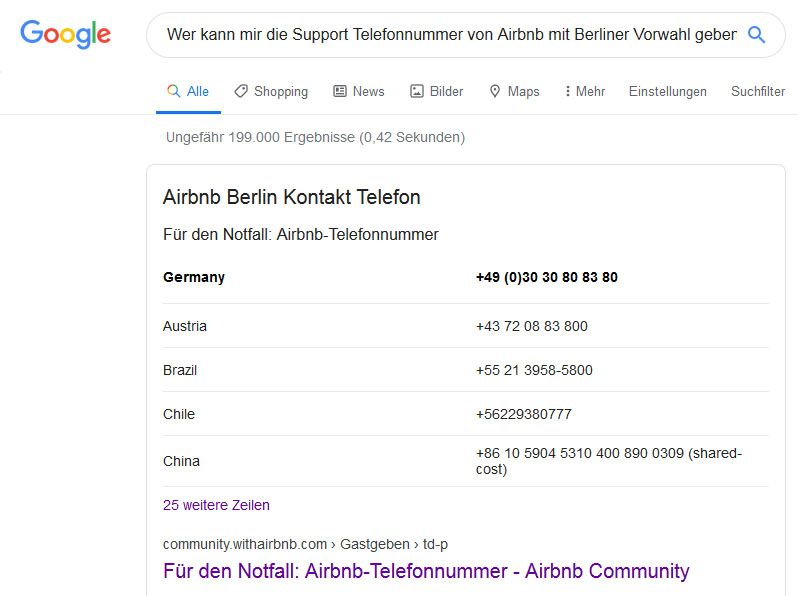
Task: Click into the search query field
Action: coord(450,35)
